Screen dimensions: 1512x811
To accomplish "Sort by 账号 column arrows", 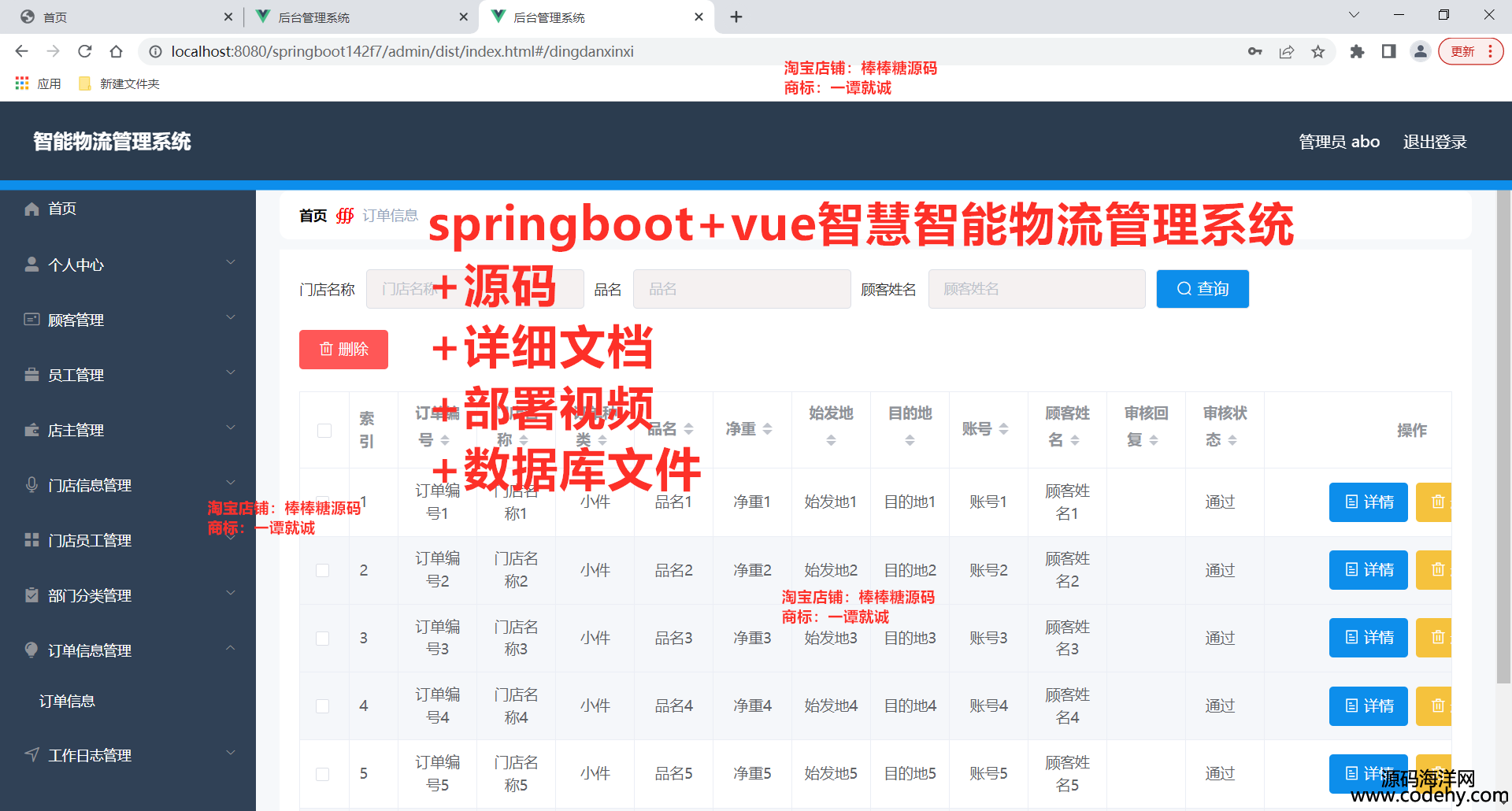I will [x=1003, y=429].
